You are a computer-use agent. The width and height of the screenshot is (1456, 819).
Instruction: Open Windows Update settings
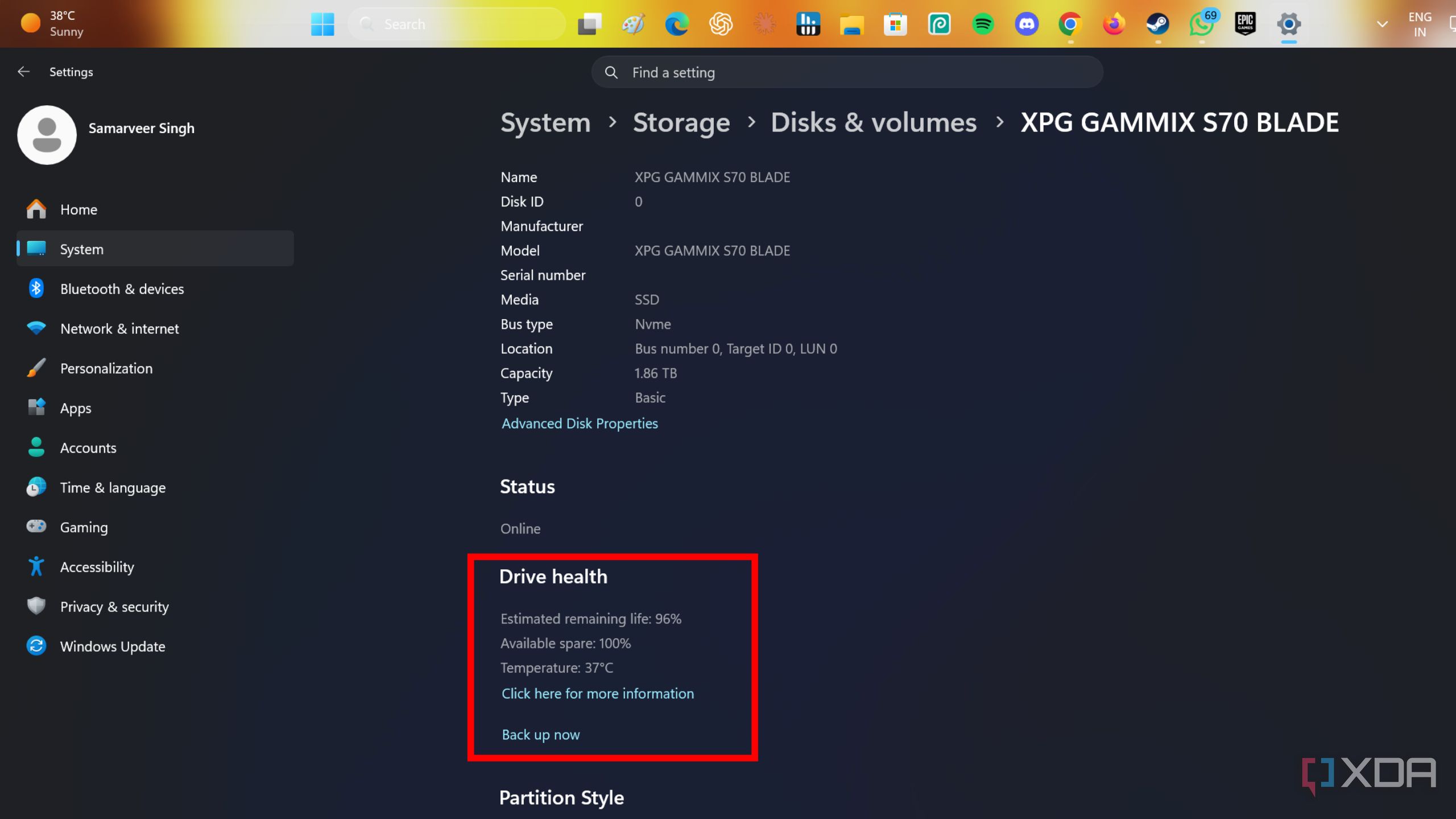pyautogui.click(x=155, y=647)
